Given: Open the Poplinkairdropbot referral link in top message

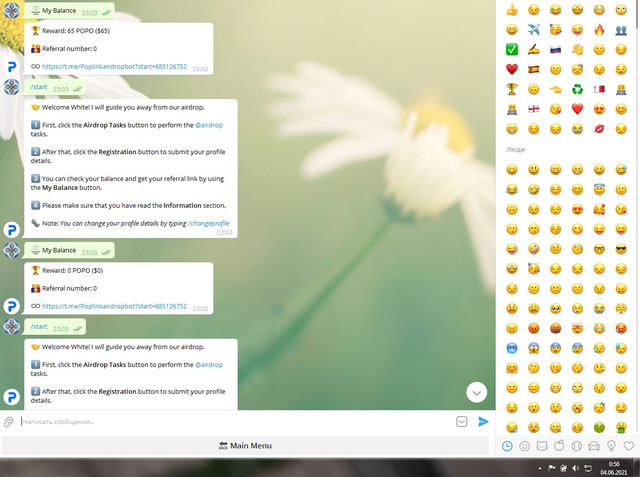Looking at the screenshot, I should coord(114,67).
